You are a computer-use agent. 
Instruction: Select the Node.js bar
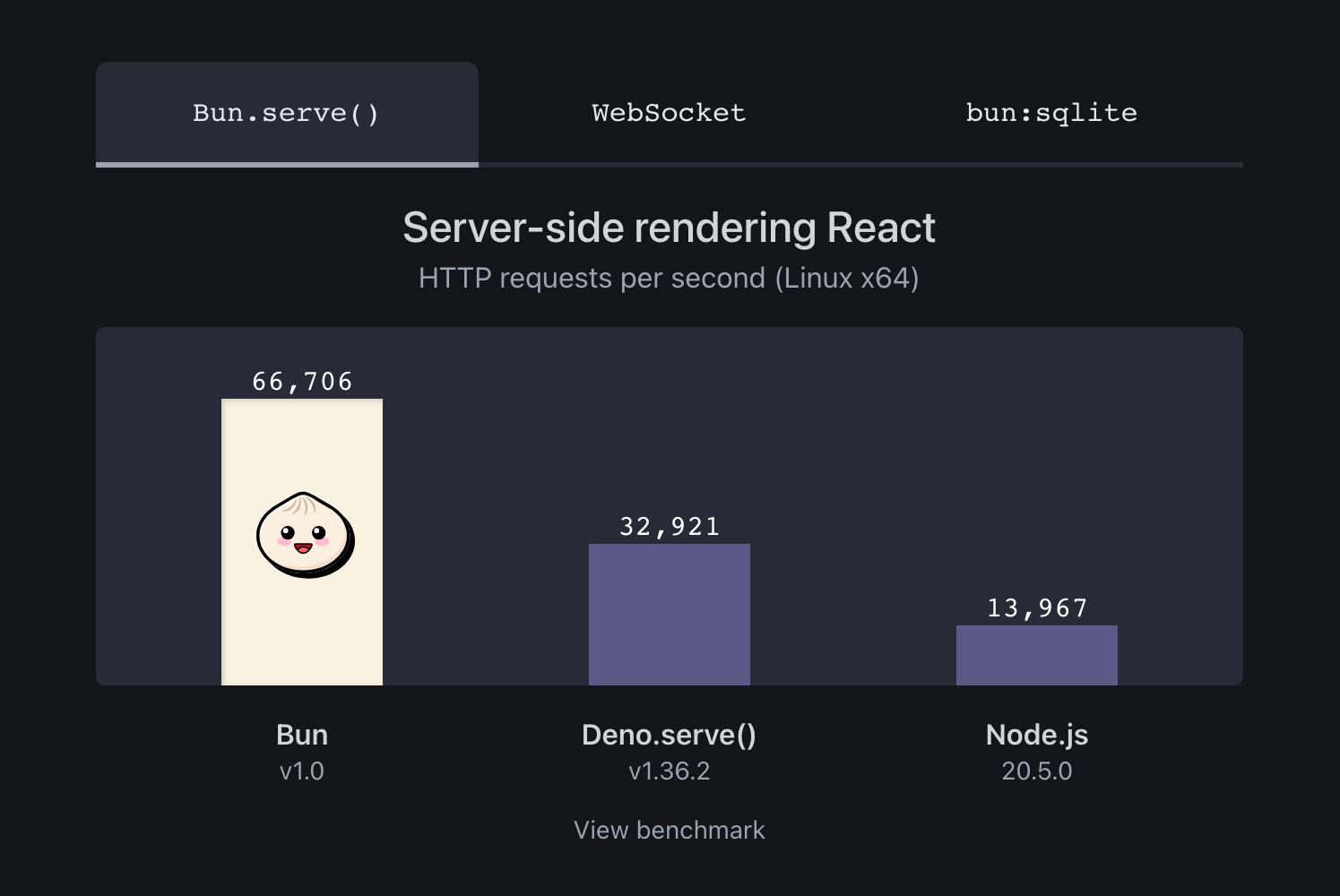1036,654
